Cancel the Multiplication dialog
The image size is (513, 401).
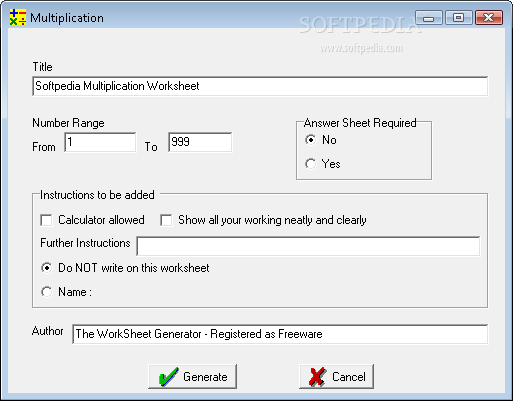coord(336,377)
